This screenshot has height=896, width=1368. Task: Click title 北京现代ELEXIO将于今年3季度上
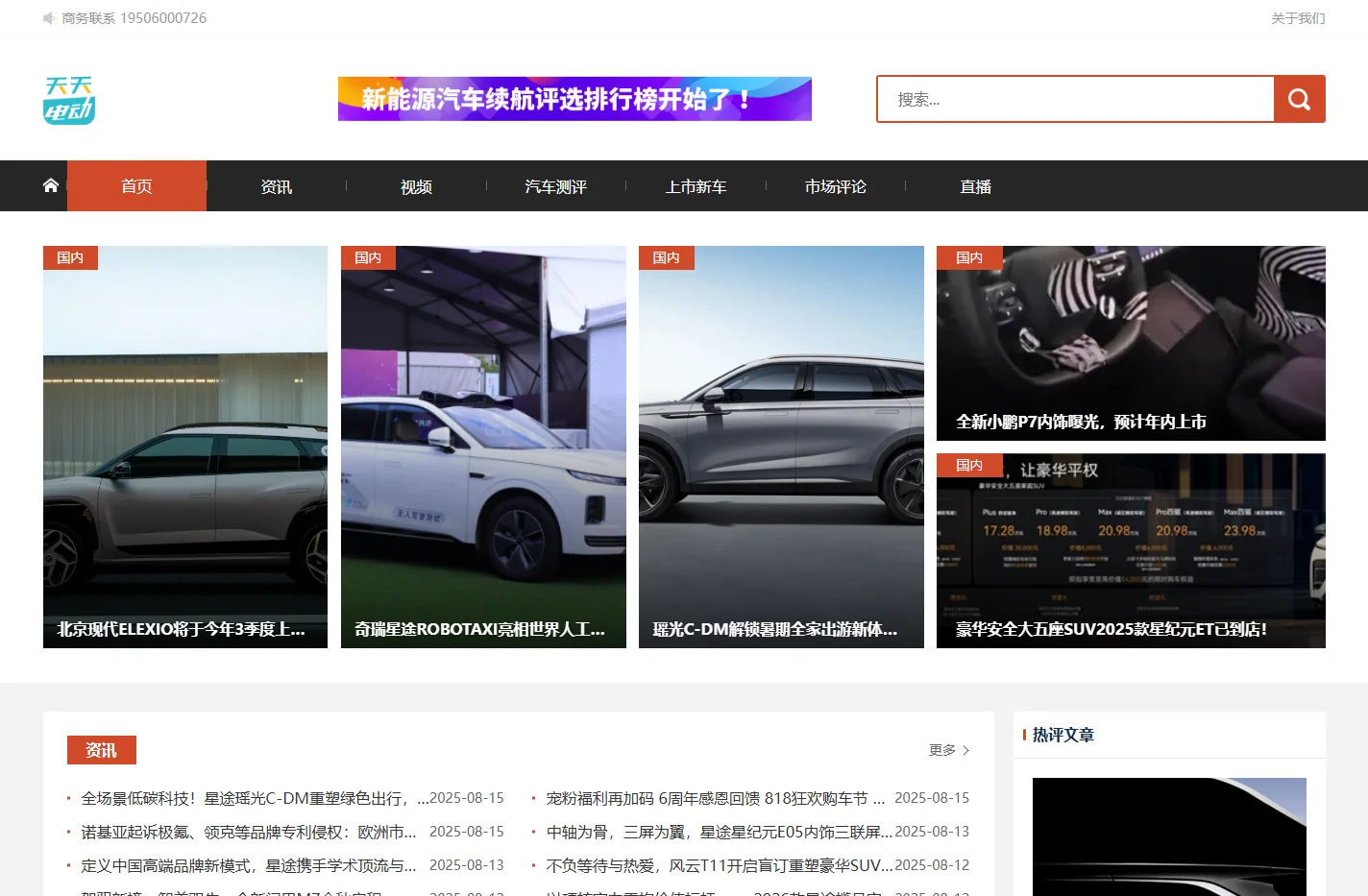point(181,629)
